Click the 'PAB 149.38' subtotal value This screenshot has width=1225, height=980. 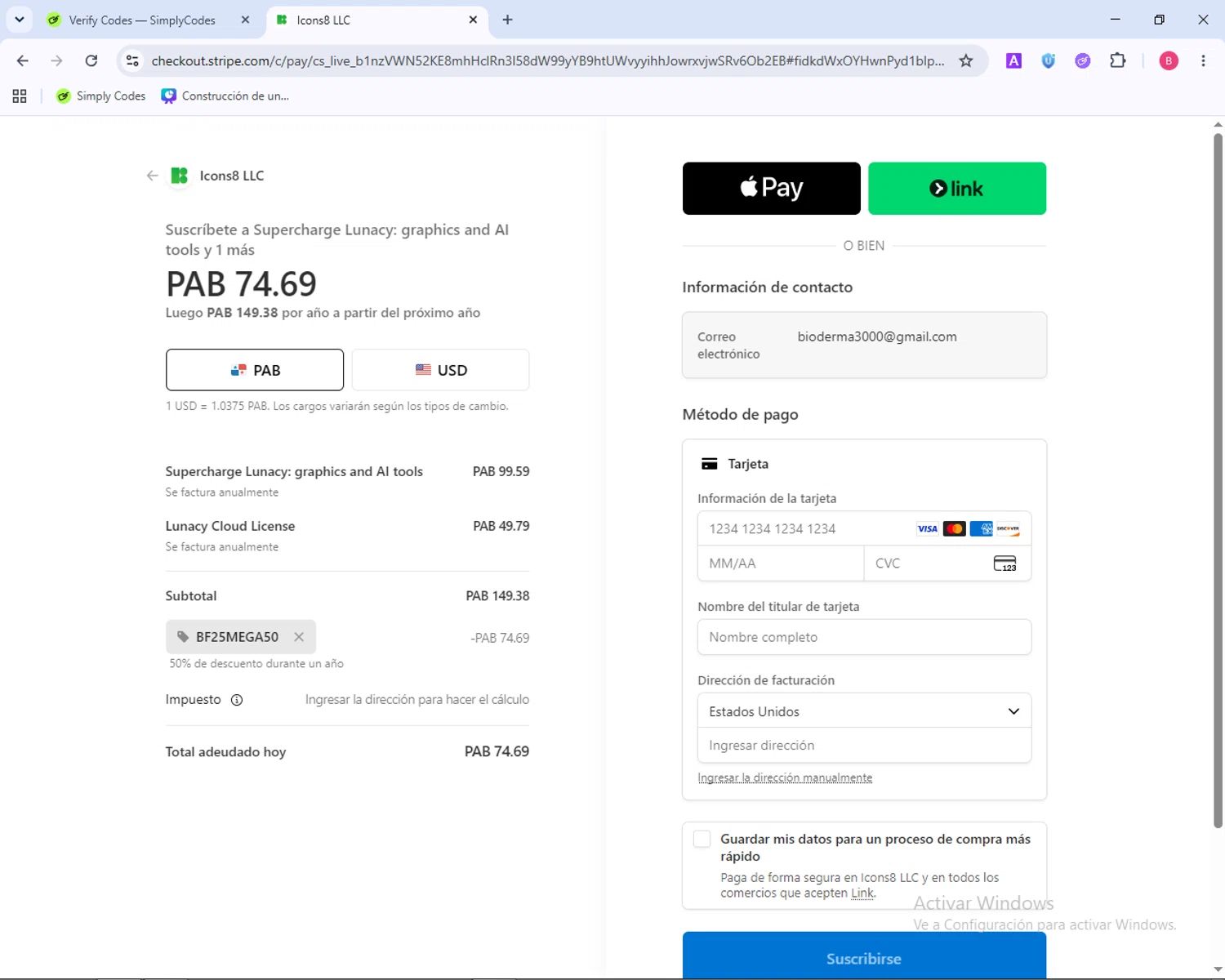coord(497,596)
